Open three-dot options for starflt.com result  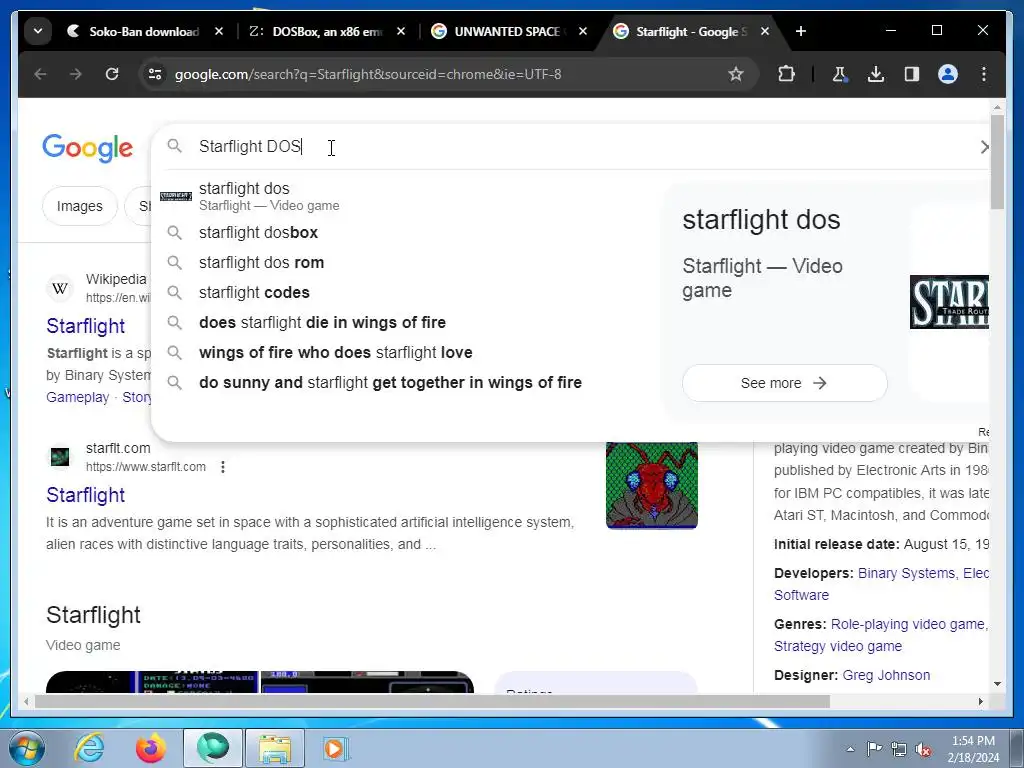pyautogui.click(x=223, y=467)
